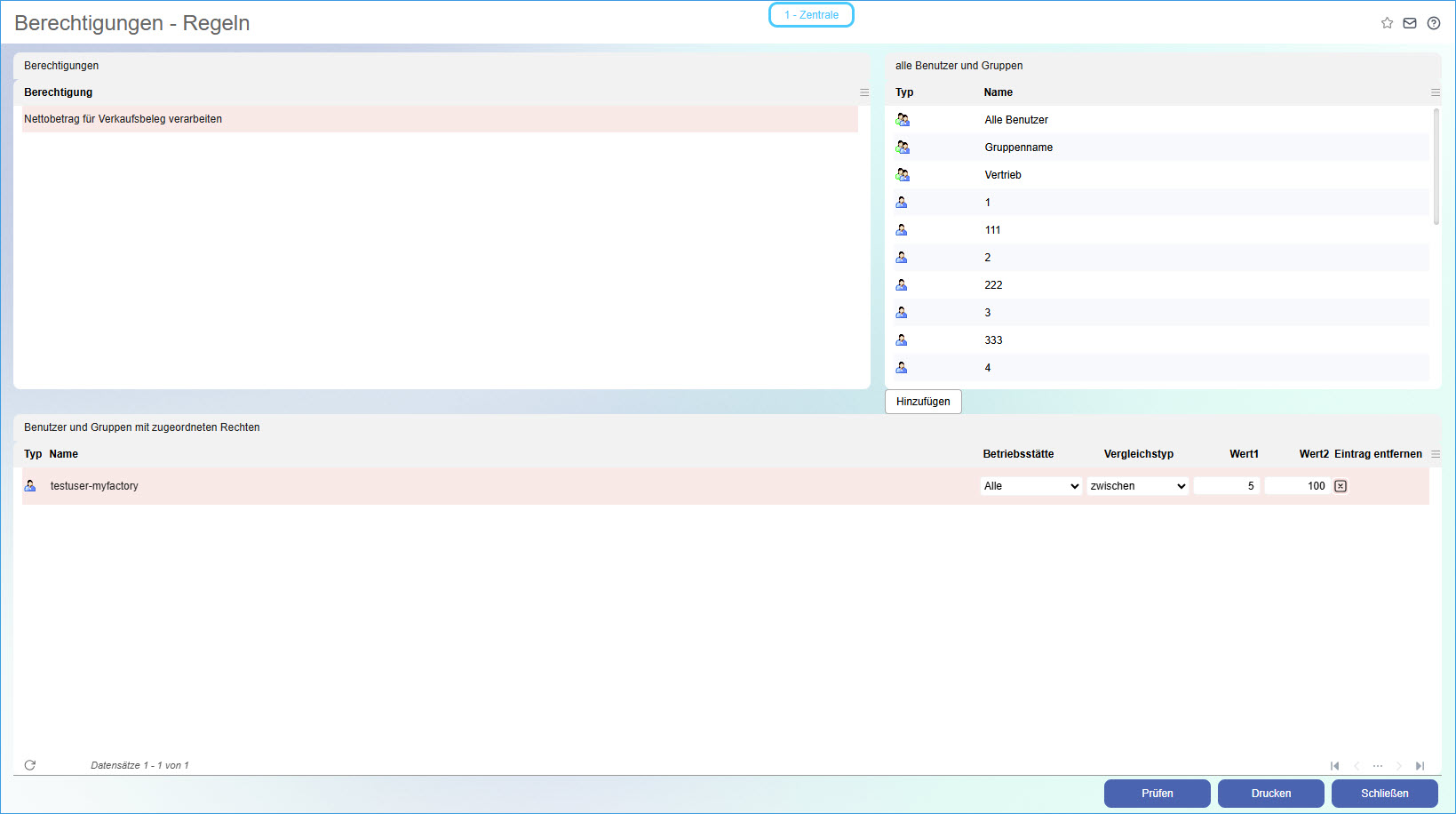Open page selection ellipsis

click(1378, 766)
